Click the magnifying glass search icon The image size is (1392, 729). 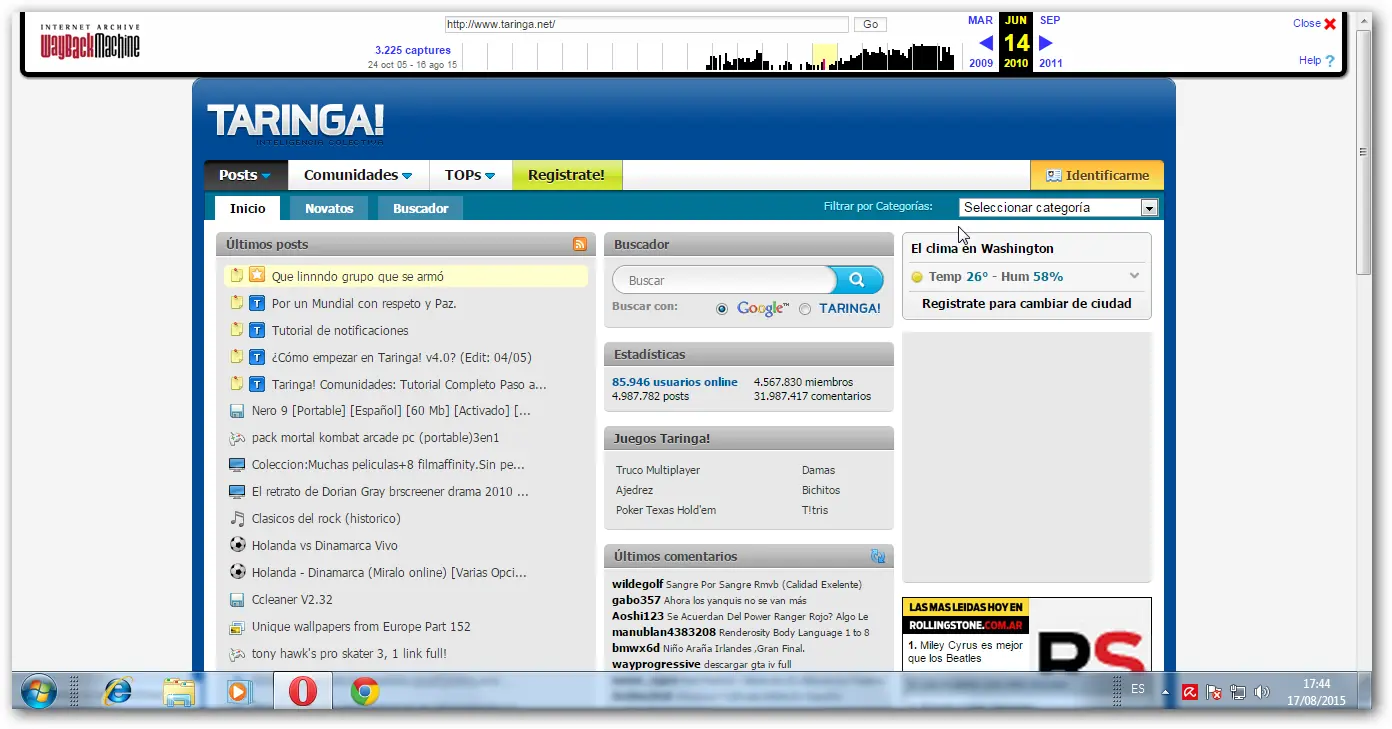pos(858,280)
